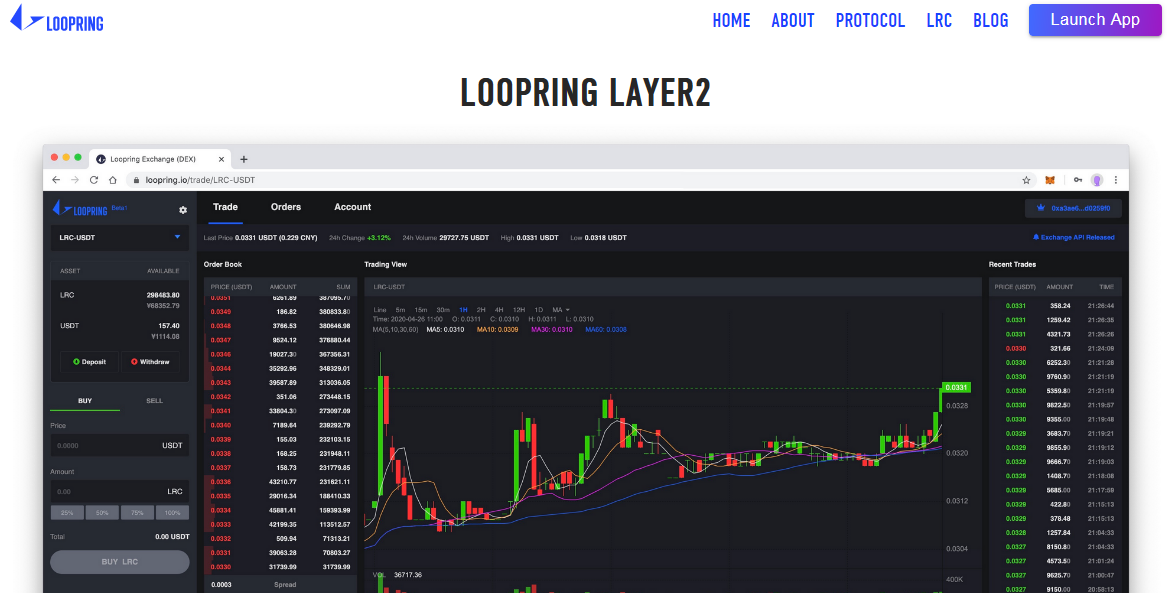
Task: Select the 4H chart interval
Action: (x=499, y=310)
